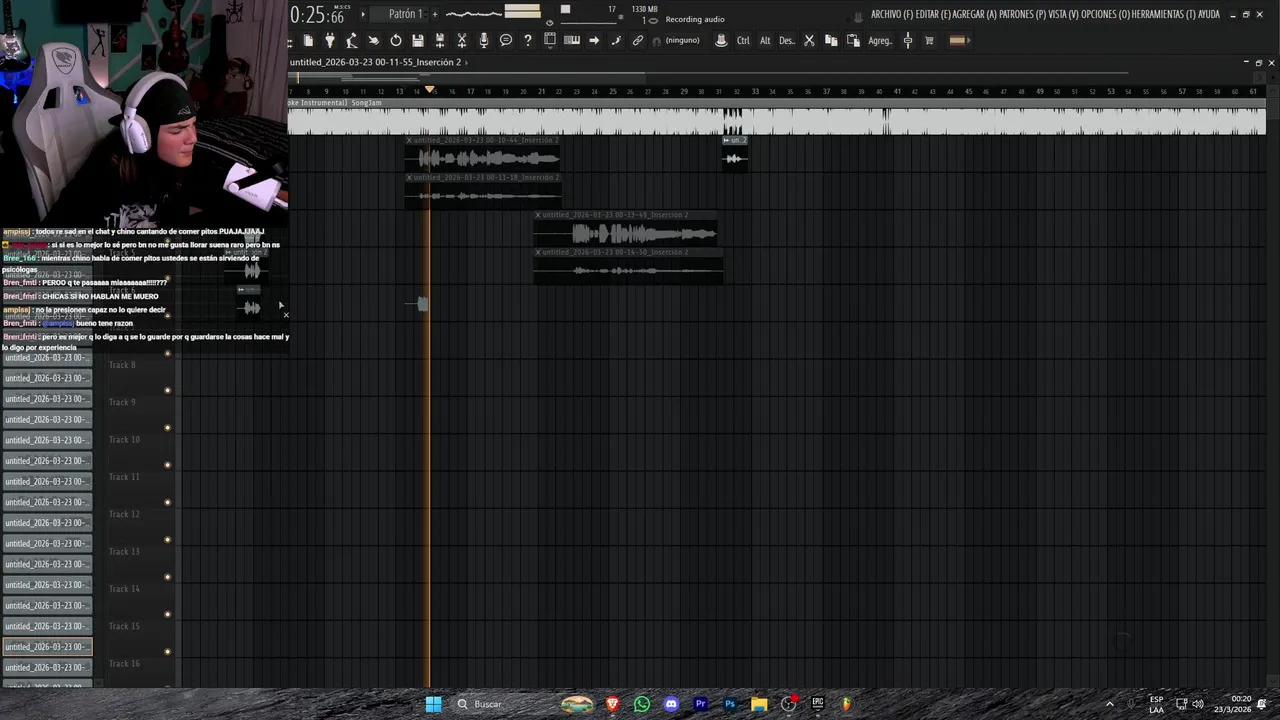This screenshot has width=1280, height=720.
Task: Open the HERRAMIENTAS (T) menu
Action: coord(1164,14)
